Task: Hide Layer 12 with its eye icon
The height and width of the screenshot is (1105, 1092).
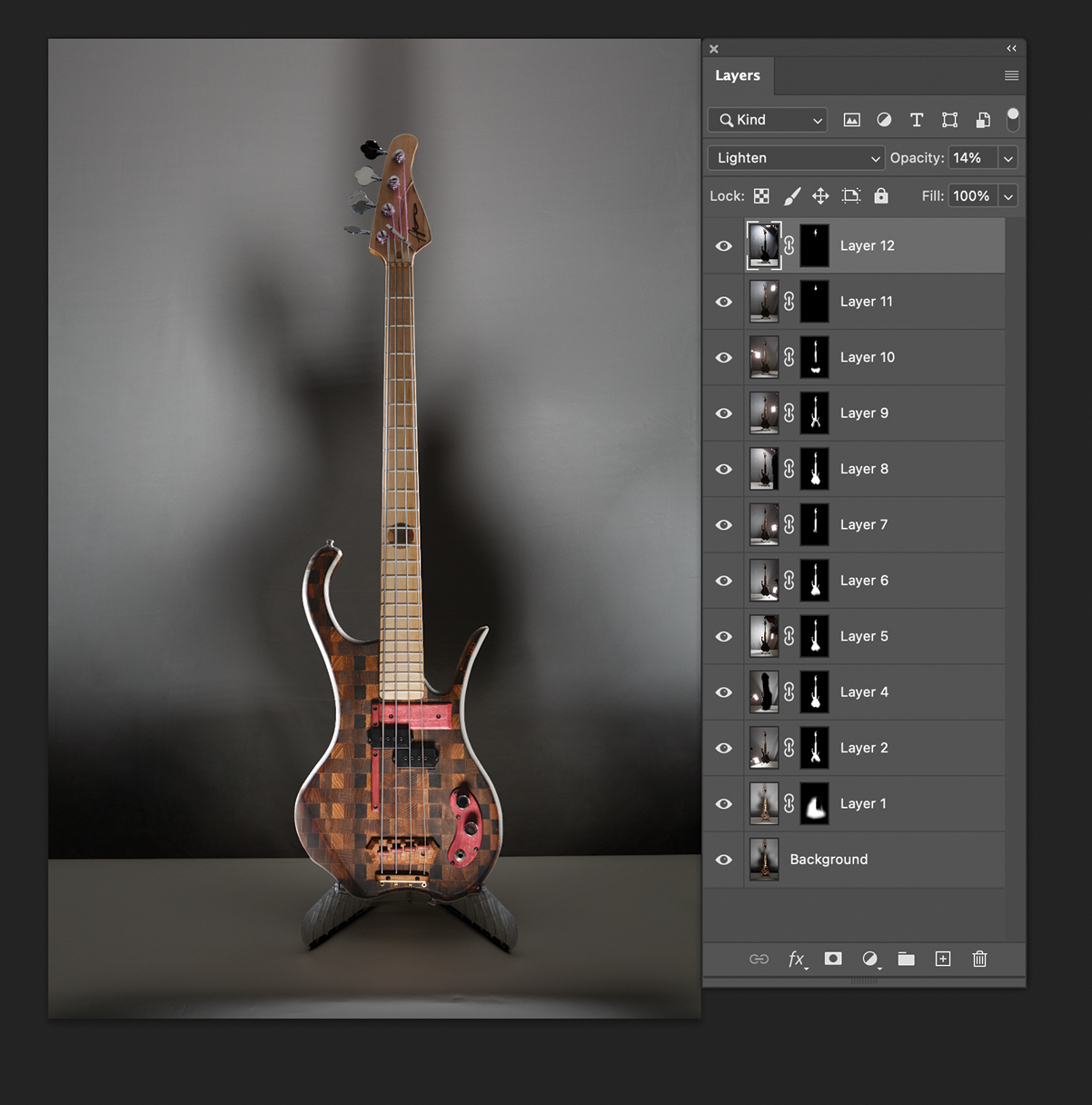Action: coord(724,246)
